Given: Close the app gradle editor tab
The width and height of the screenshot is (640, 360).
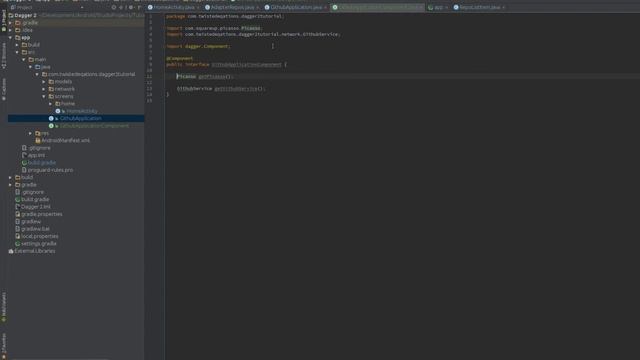Looking at the screenshot, I should click(x=447, y=7).
